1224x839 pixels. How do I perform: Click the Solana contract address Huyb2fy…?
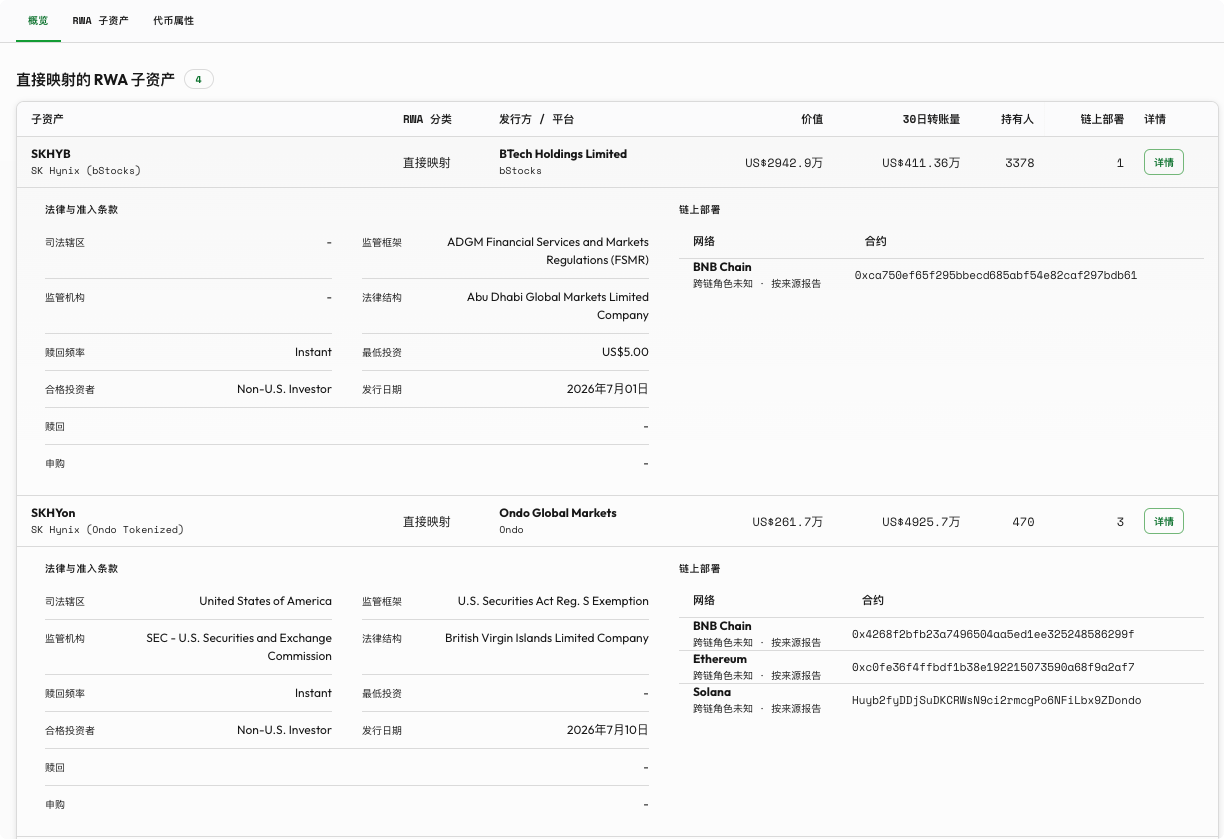(x=996, y=700)
